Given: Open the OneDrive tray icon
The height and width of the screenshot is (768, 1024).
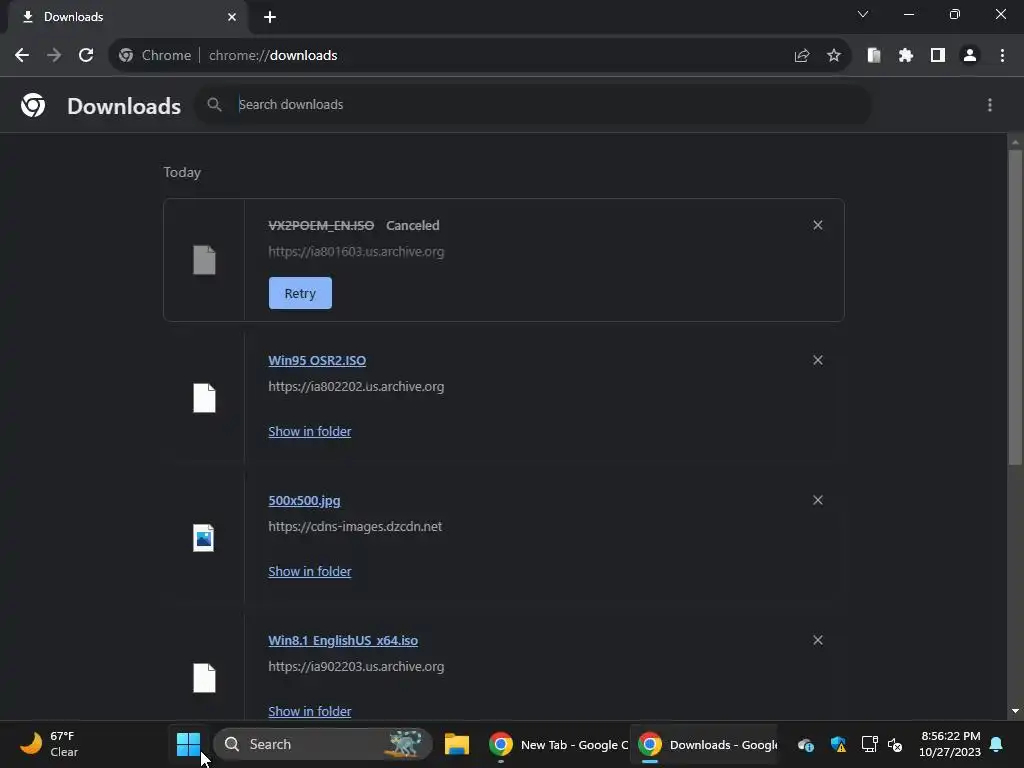Looking at the screenshot, I should pyautogui.click(x=806, y=744).
